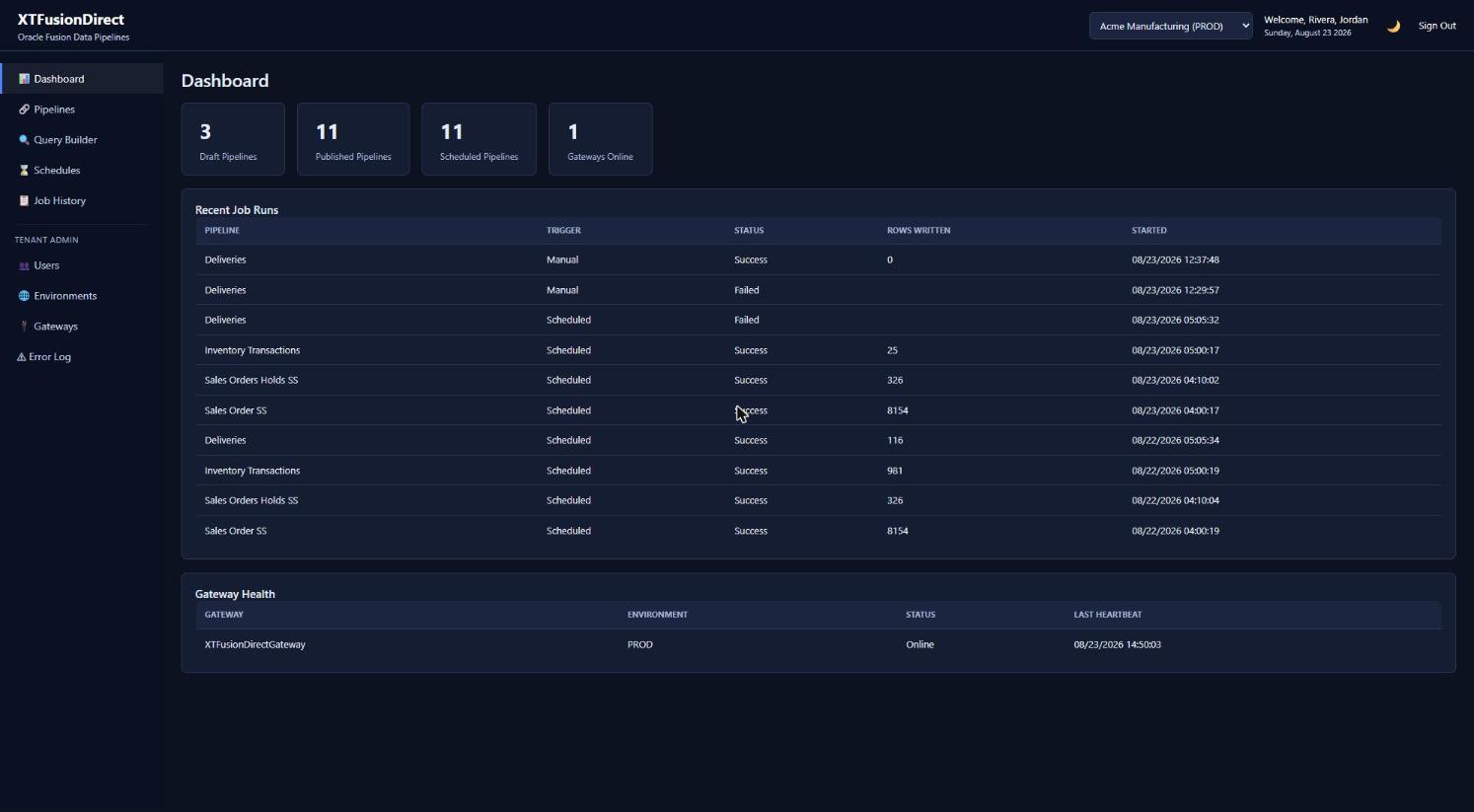Navigate to Job History
Image resolution: width=1474 pixels, height=812 pixels.
82,201
